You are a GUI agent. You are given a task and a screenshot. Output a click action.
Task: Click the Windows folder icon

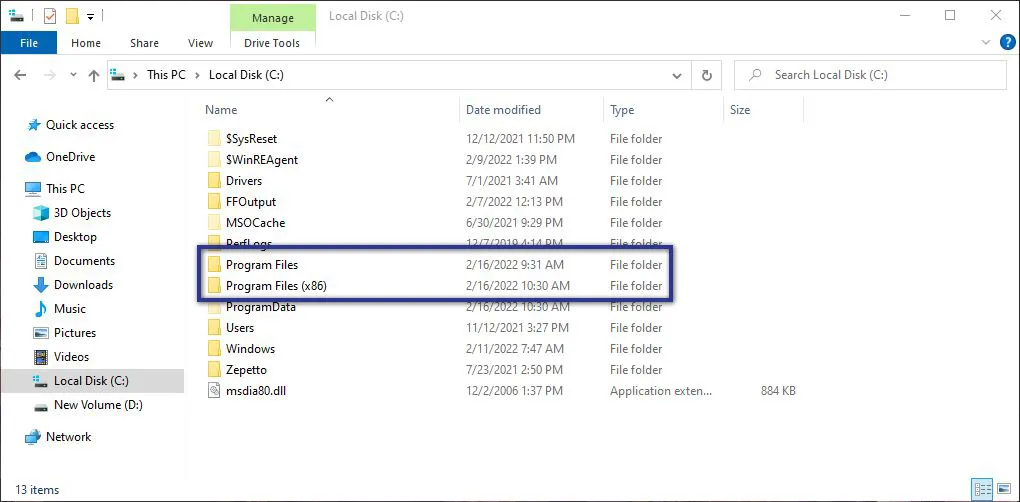point(215,349)
